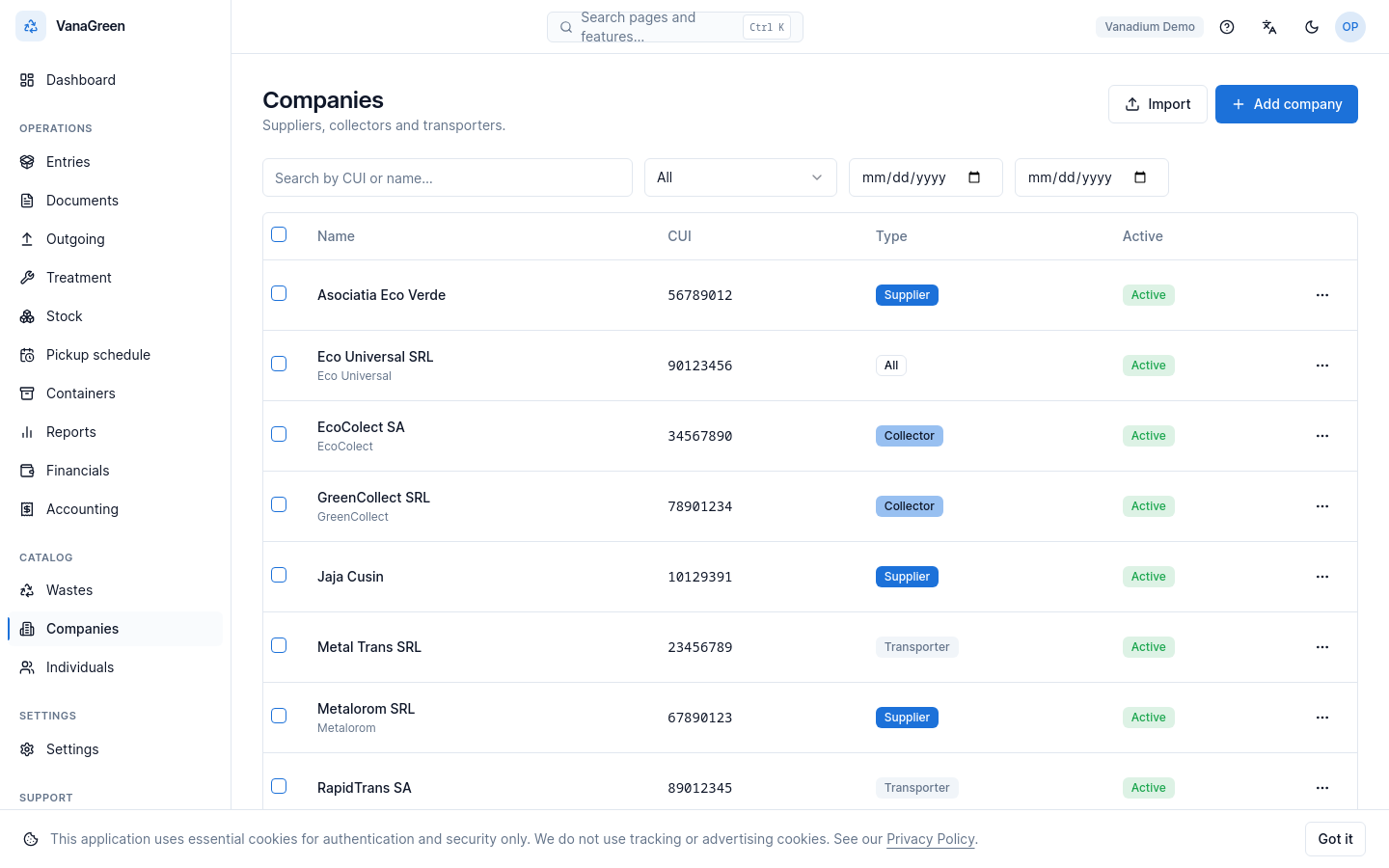Click the Dashboard grid icon
Screen dimensions: 1389x868
click(x=27, y=80)
